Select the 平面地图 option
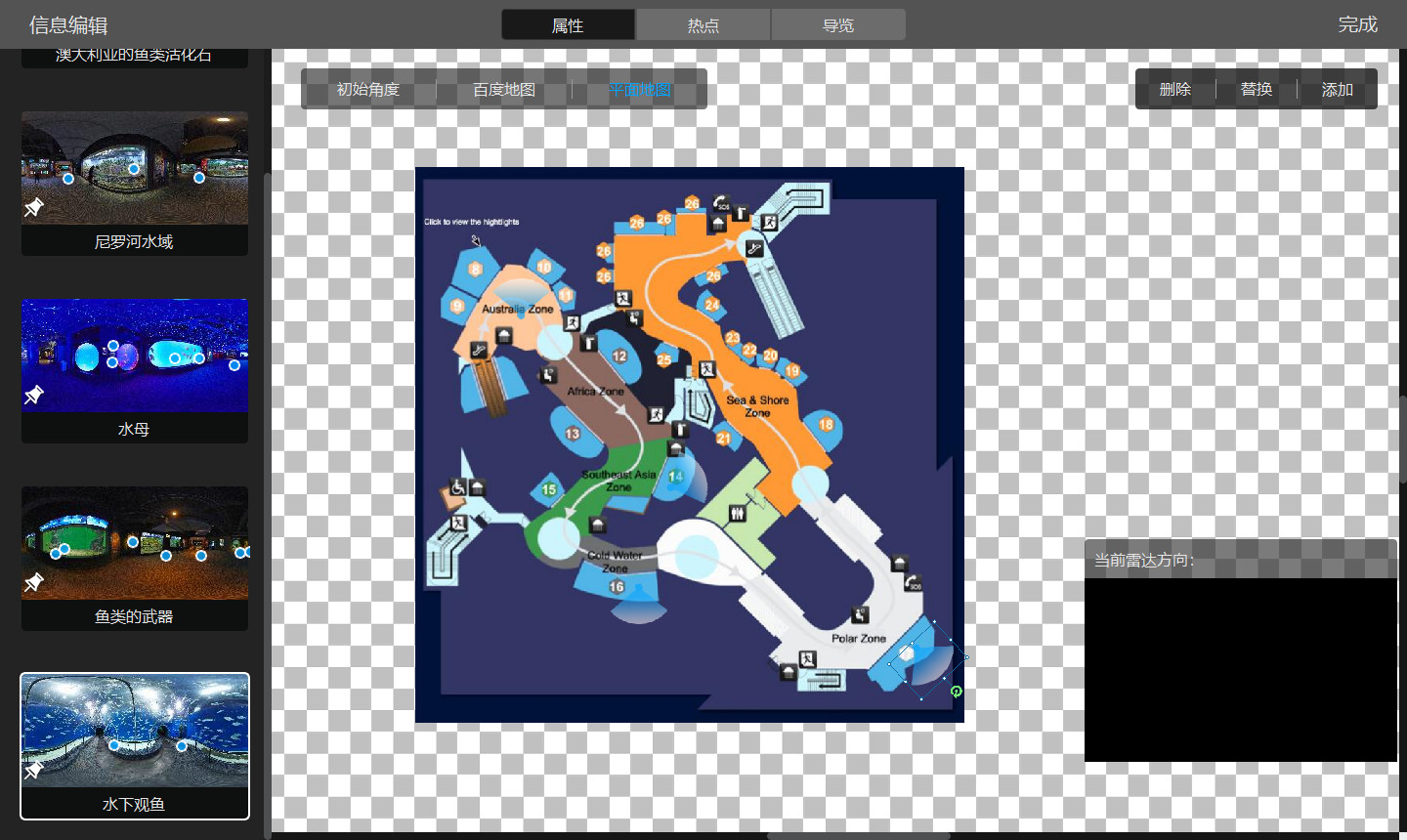This screenshot has width=1407, height=840. coord(640,90)
